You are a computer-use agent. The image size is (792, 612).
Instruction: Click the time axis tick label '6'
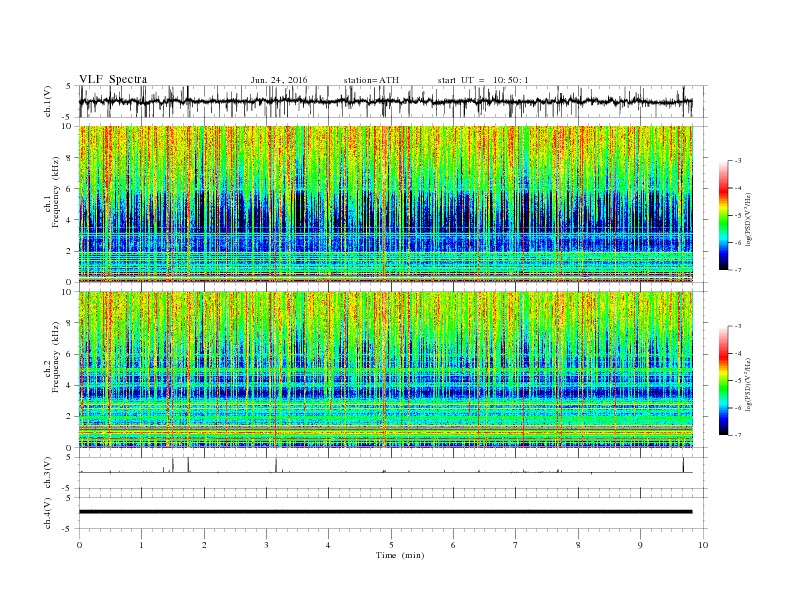point(453,545)
